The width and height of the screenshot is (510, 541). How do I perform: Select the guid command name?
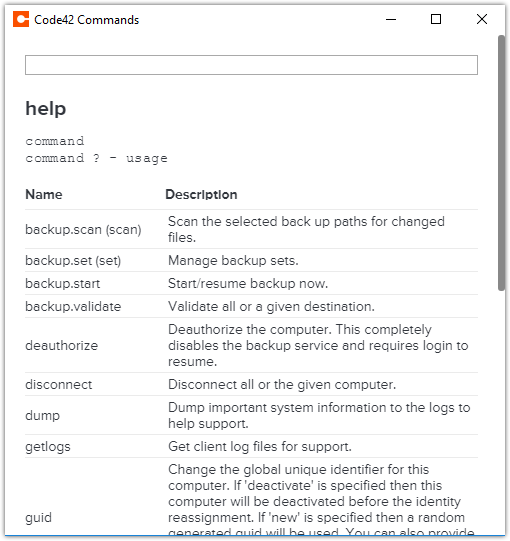tap(39, 518)
